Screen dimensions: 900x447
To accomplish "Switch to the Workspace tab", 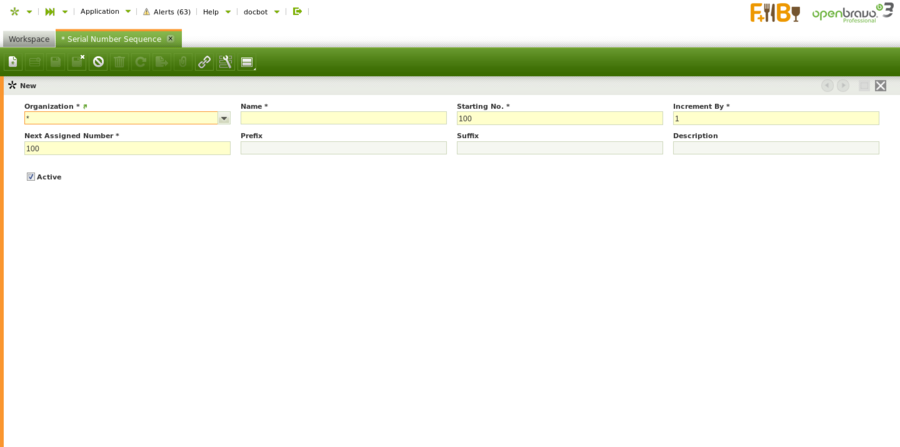I will [x=29, y=39].
